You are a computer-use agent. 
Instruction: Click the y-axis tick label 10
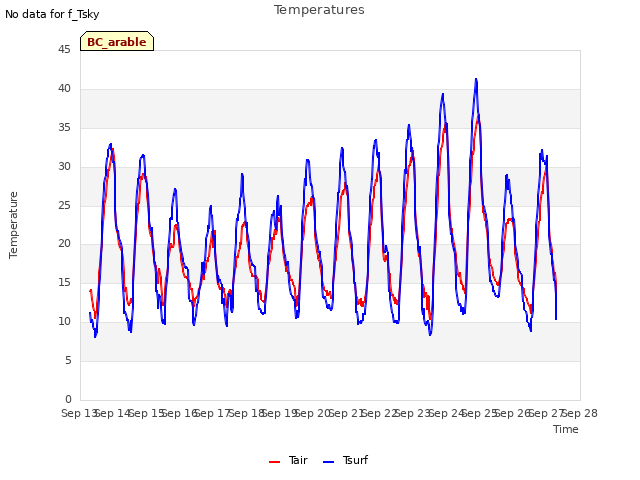pyautogui.click(x=64, y=322)
